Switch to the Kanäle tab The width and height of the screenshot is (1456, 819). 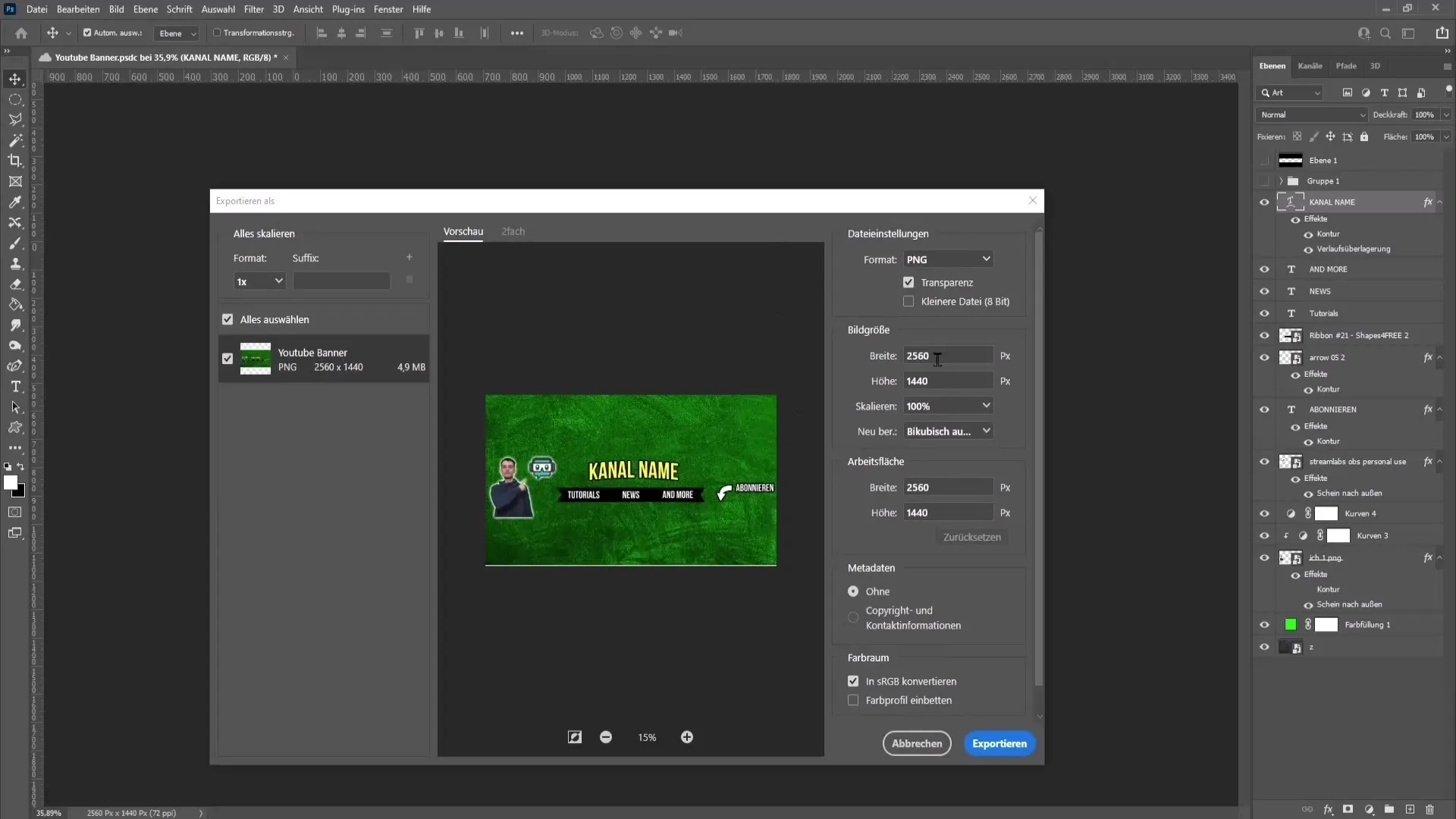point(1310,66)
